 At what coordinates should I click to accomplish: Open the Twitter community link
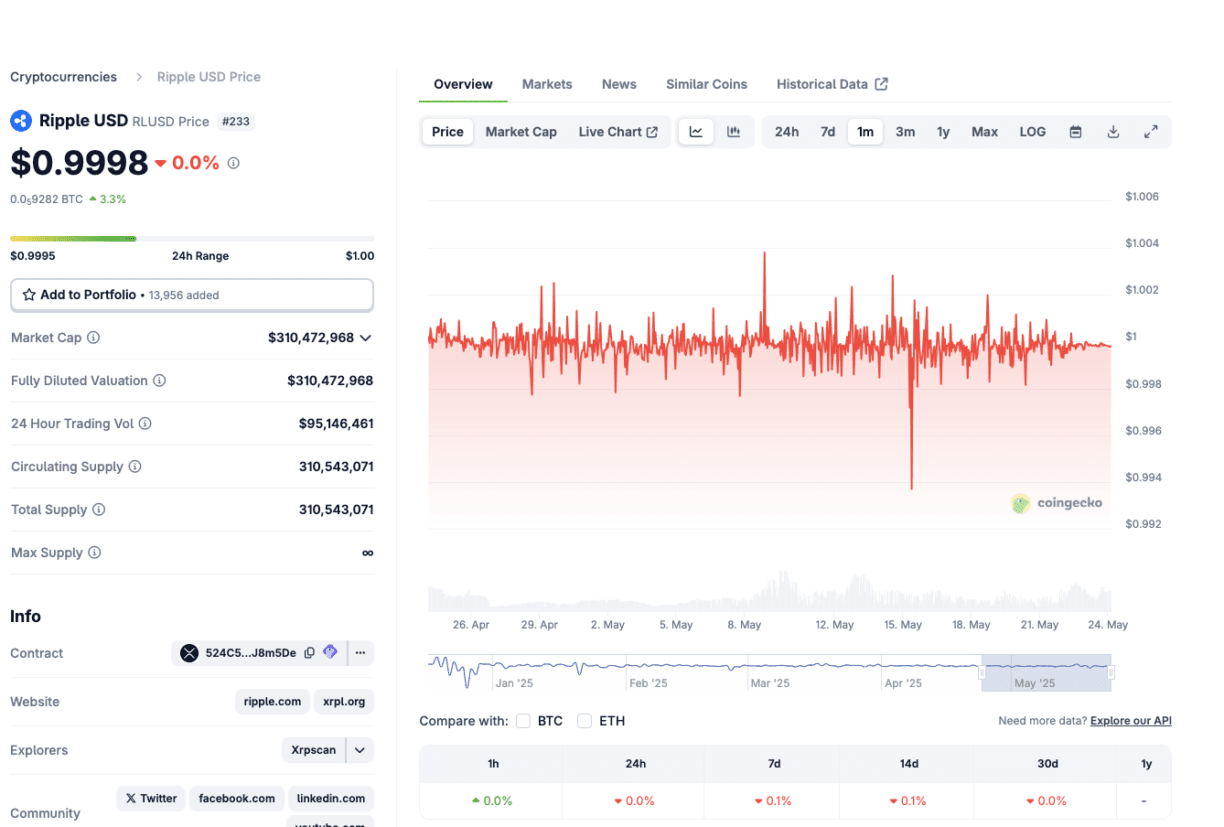(x=151, y=798)
